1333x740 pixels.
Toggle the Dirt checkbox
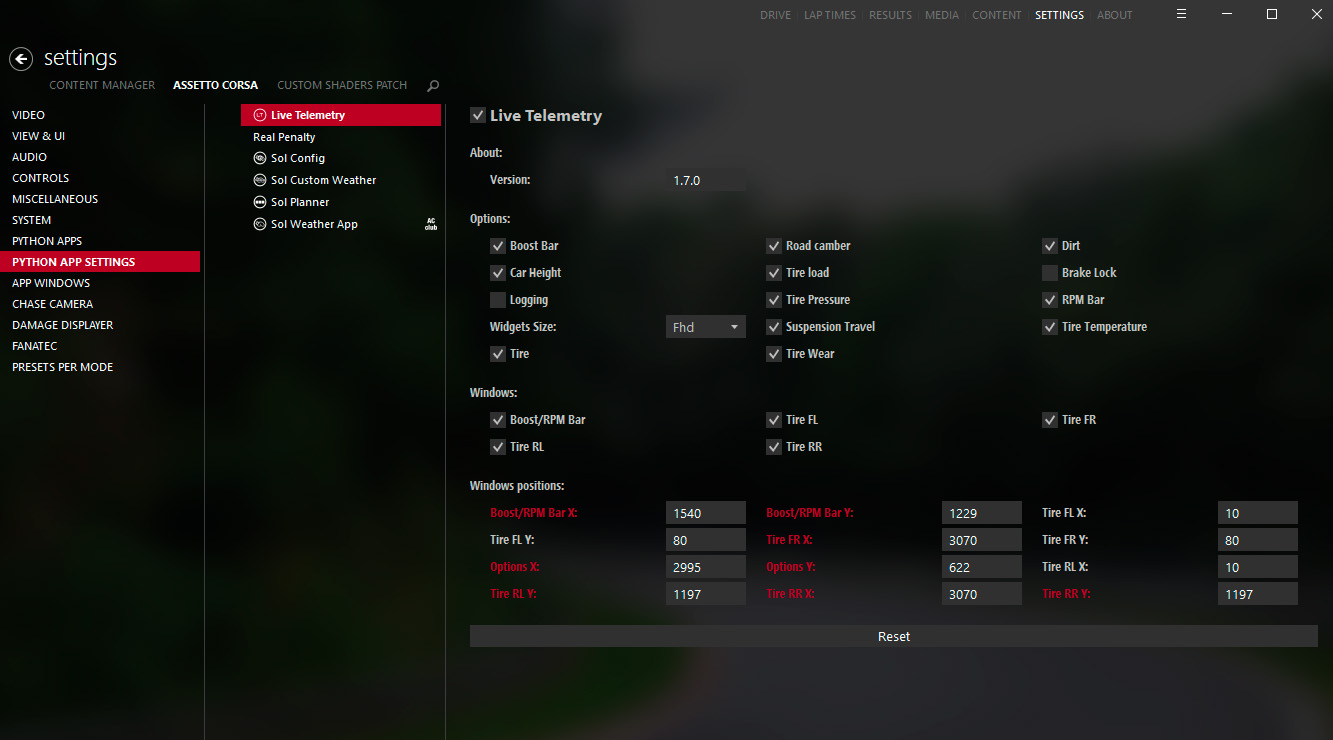pos(1050,246)
